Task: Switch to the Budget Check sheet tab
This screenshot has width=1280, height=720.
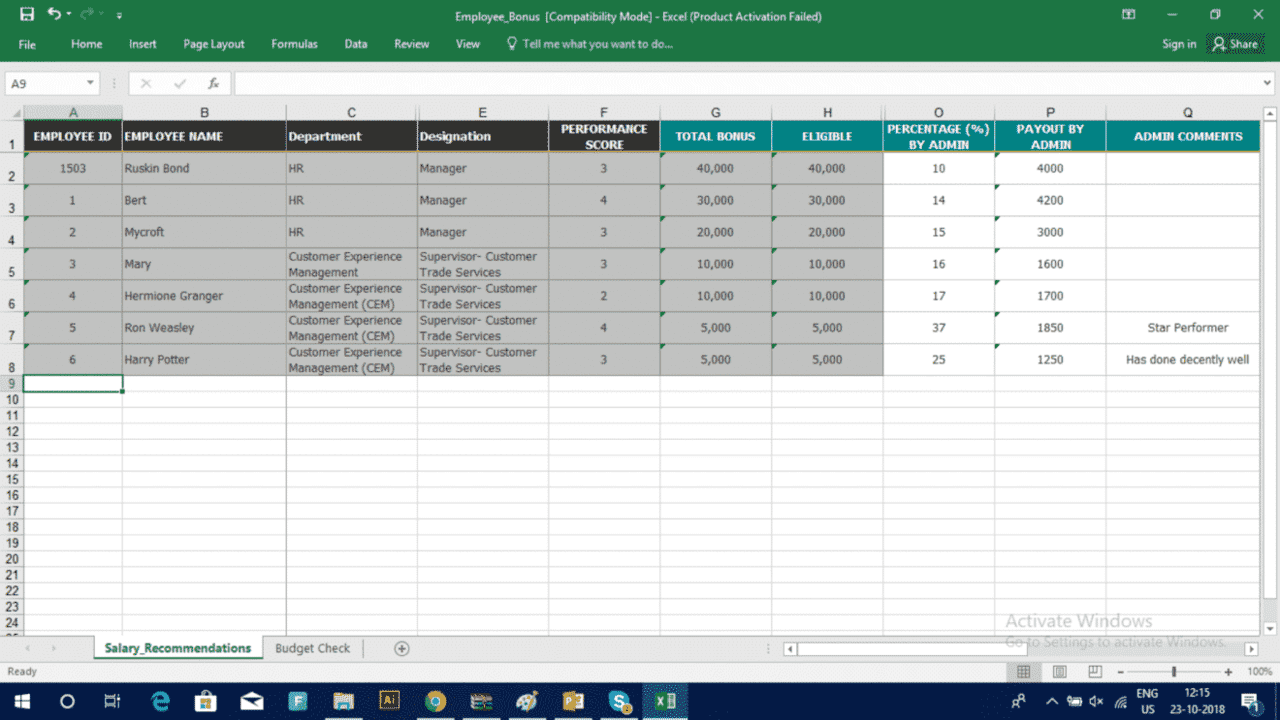Action: pos(312,648)
